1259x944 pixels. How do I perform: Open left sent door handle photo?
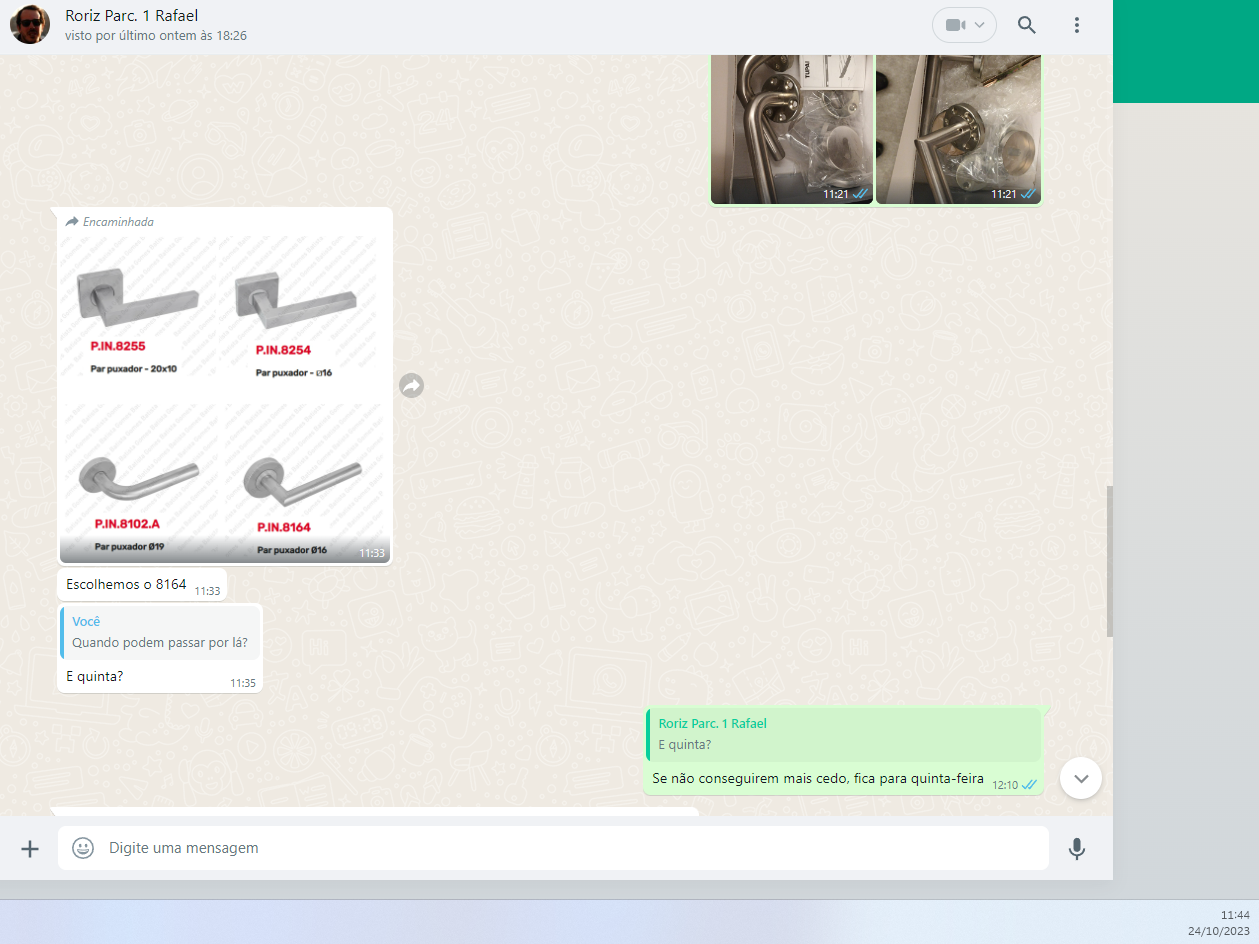click(791, 128)
